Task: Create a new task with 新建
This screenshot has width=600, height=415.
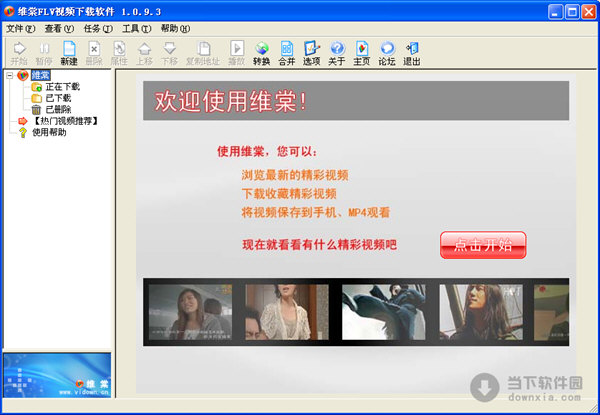Action: point(69,53)
